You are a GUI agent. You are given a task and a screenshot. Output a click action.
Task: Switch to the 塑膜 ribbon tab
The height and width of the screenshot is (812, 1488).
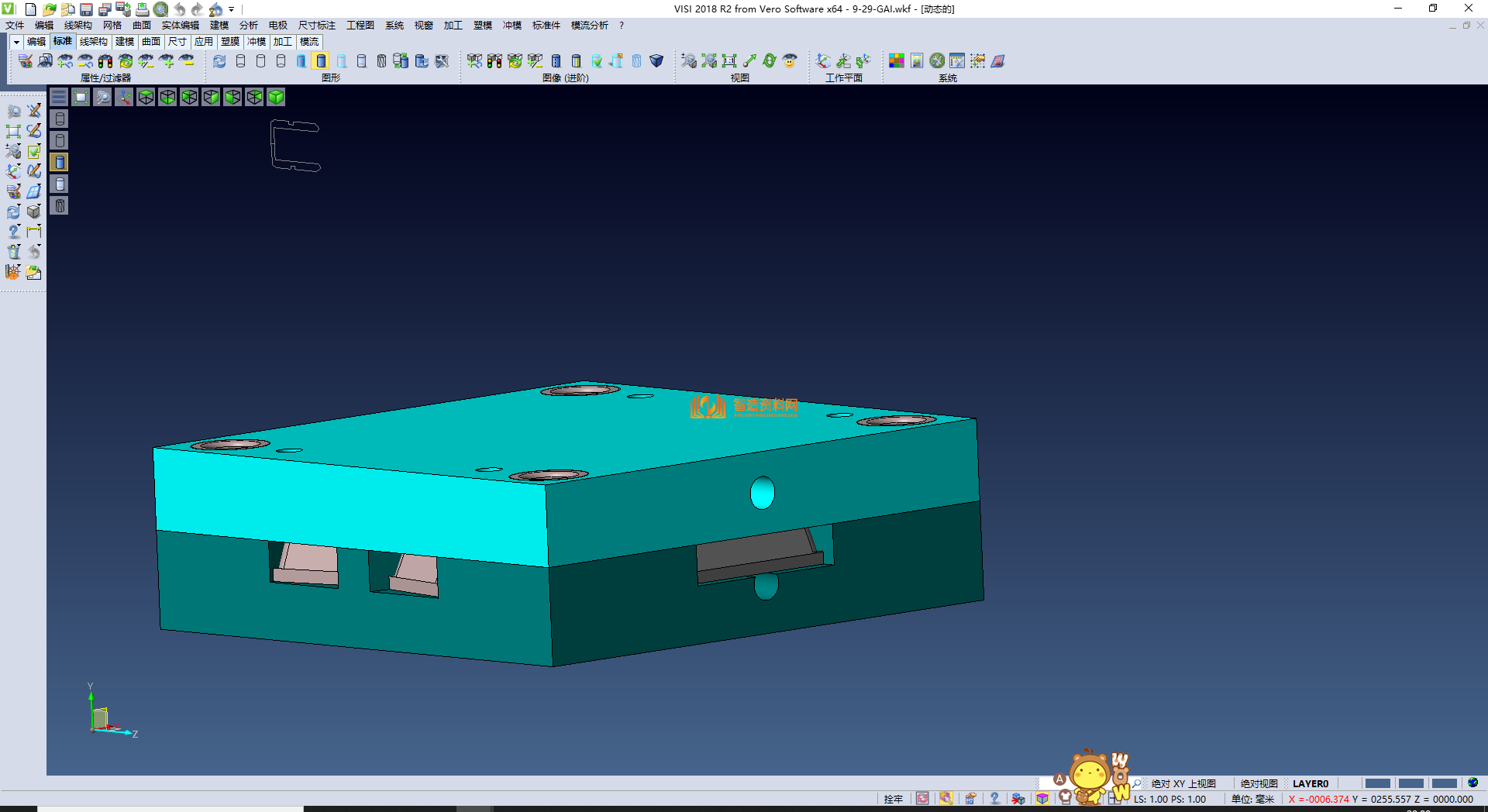pyautogui.click(x=229, y=42)
